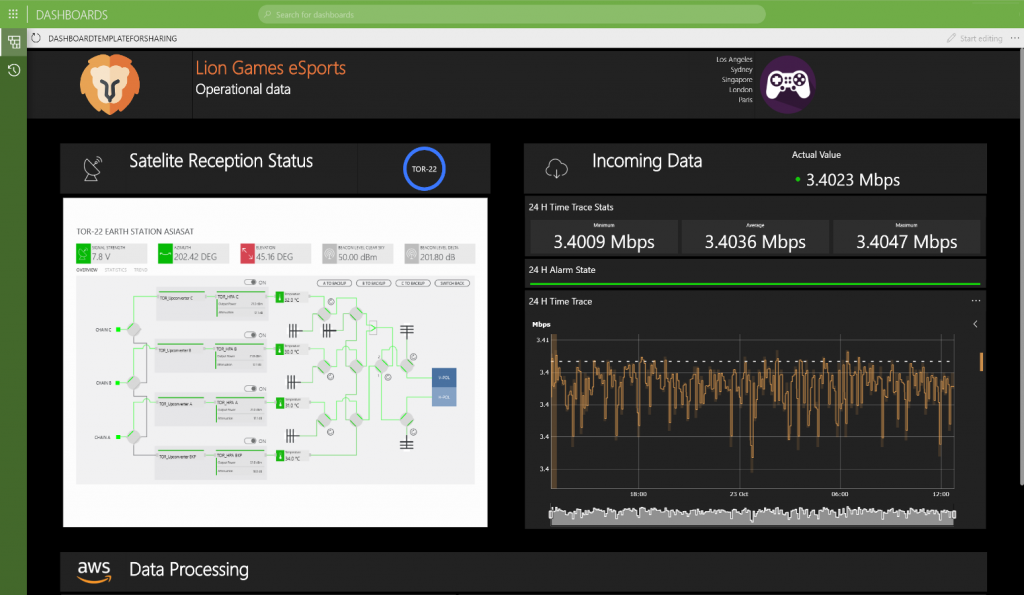Click the 3.4009 Mbps minimum value
1024x595 pixels.
(604, 242)
